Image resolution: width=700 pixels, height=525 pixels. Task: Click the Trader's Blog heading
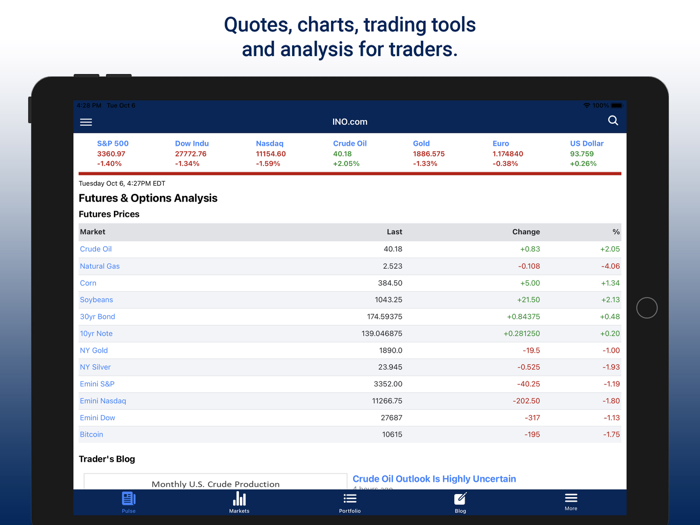[107, 459]
